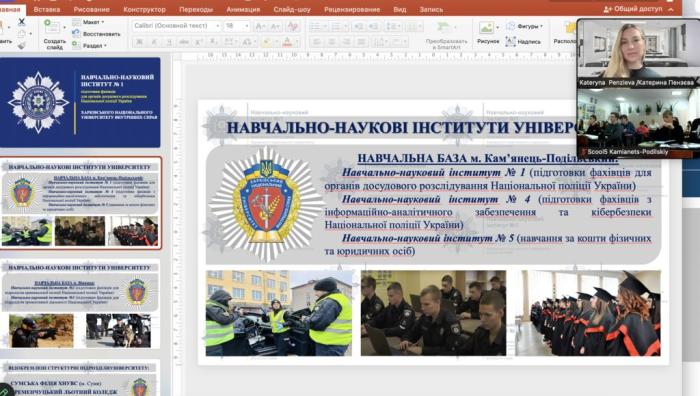The width and height of the screenshot is (700, 396).
Task: Click the slide title НАВЧАЛЬНО-НАУКОВІ ІНСТИТУТИ
Action: pyautogui.click(x=402, y=127)
